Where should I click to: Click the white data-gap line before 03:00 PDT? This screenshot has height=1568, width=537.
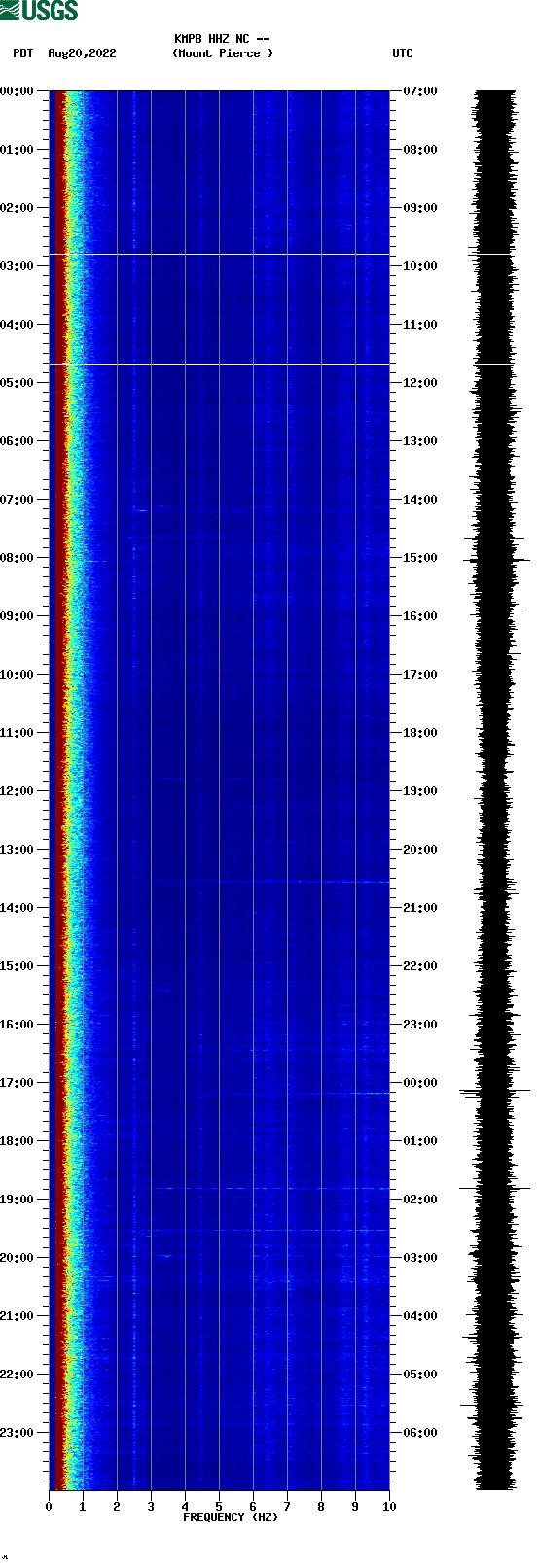point(219,255)
